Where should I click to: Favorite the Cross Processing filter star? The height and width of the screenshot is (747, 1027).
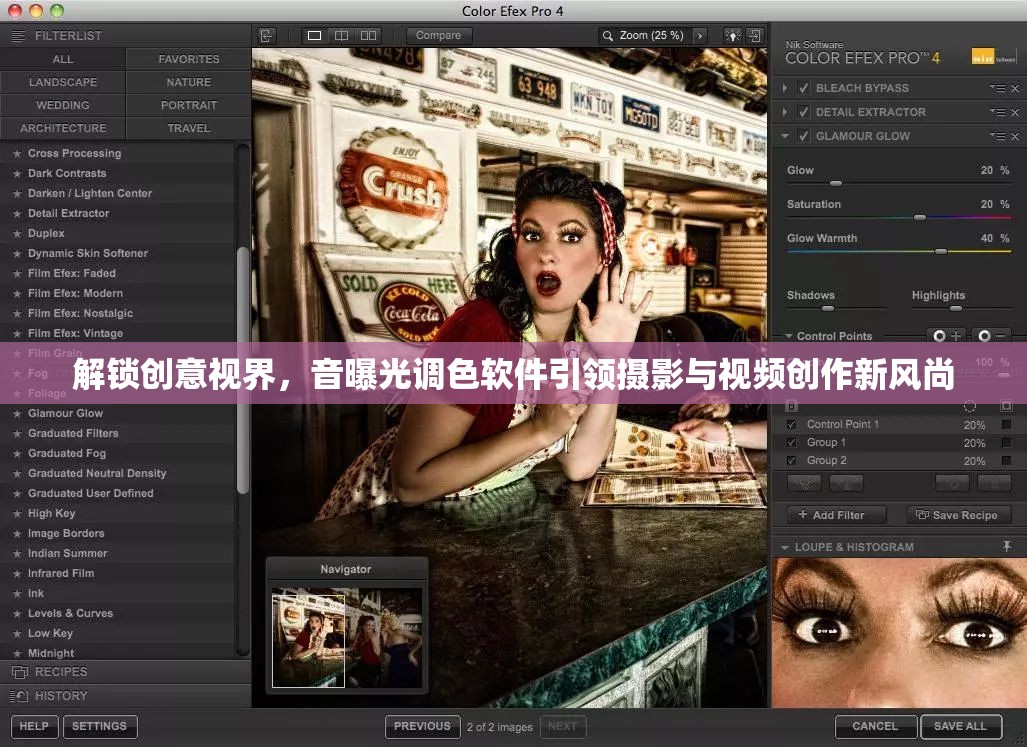tap(17, 153)
